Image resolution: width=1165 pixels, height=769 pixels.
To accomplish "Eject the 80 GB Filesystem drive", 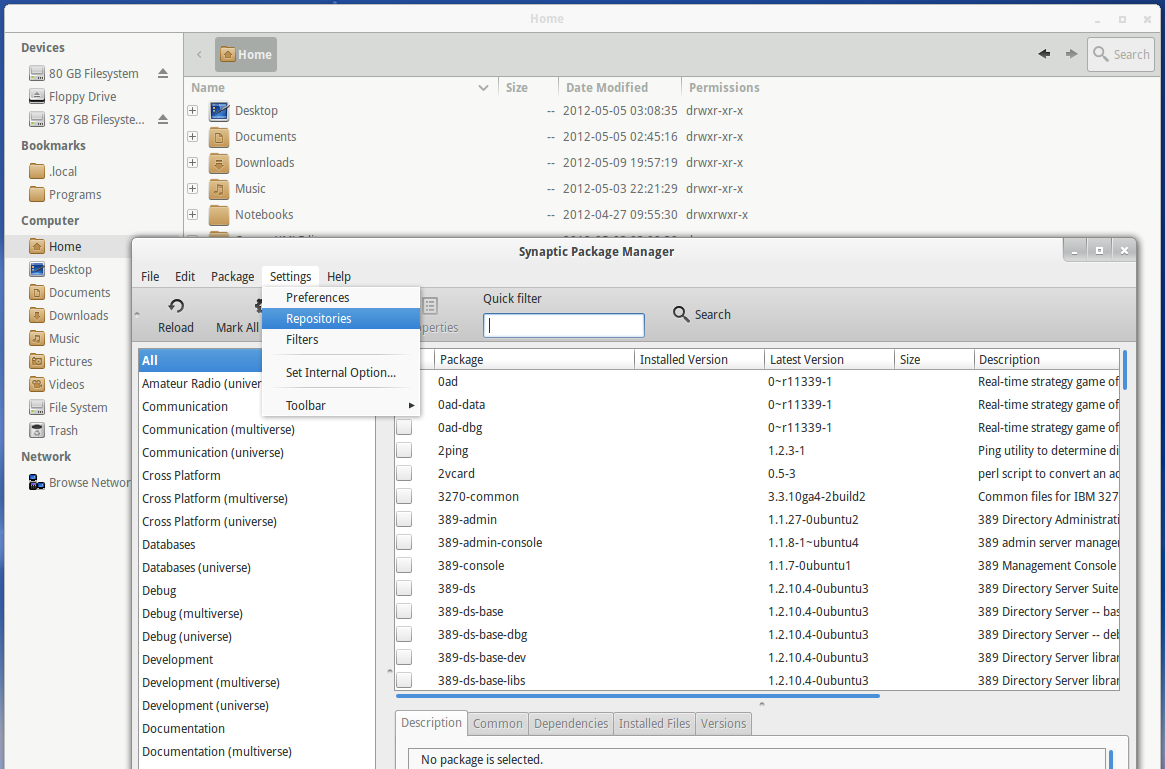I will point(163,73).
